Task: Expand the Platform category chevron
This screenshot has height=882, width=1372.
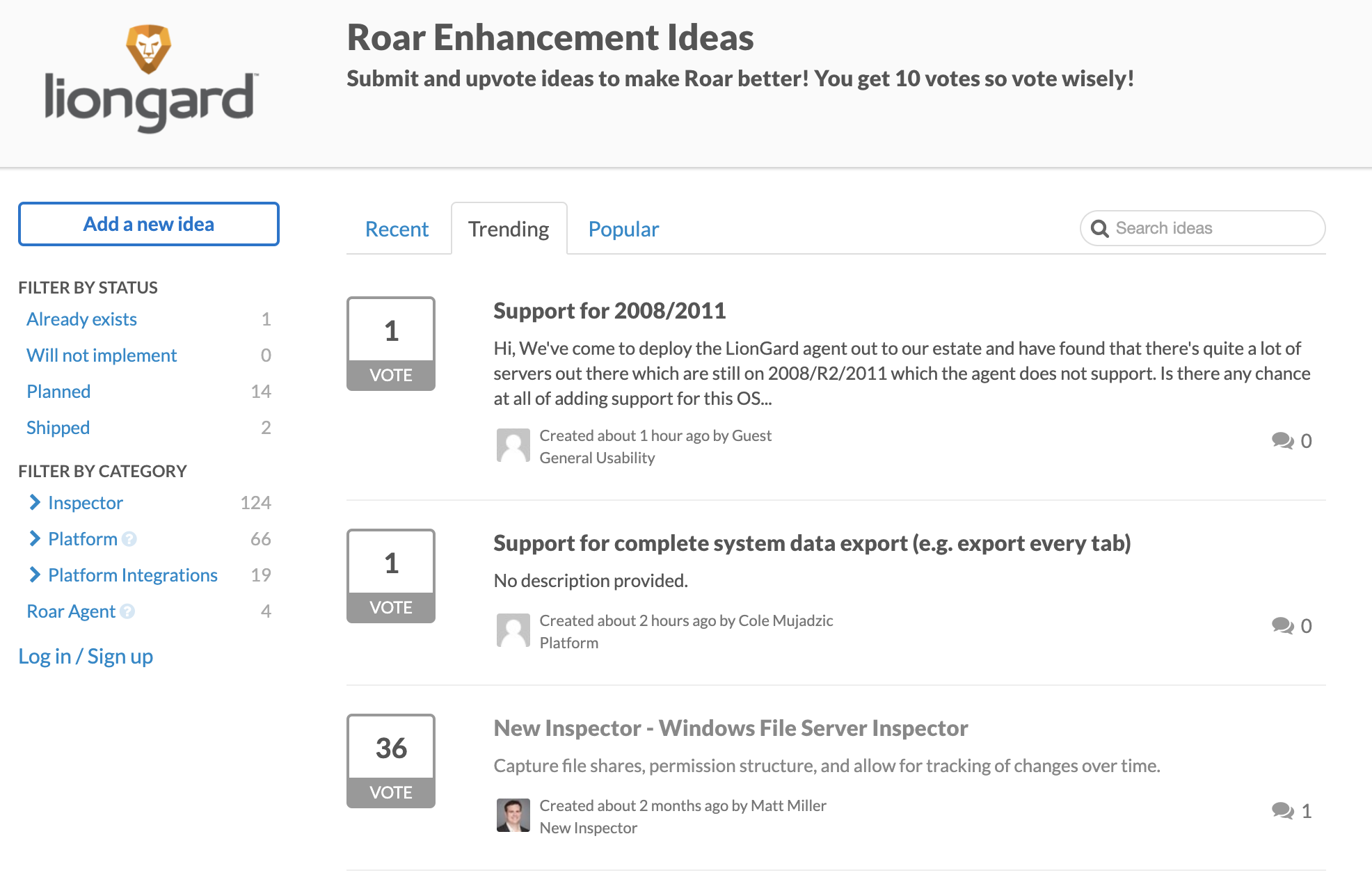Action: [35, 538]
